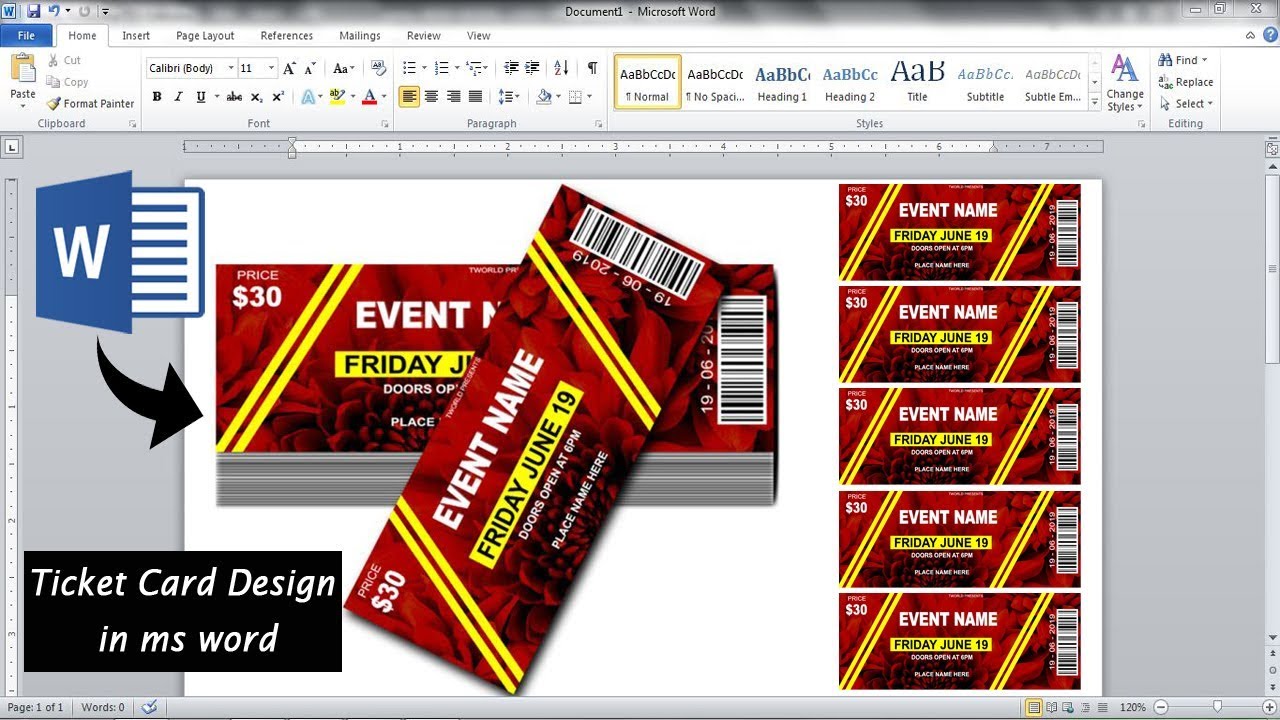Apply the Title style
Screen dimensions: 1280x720
[917, 83]
